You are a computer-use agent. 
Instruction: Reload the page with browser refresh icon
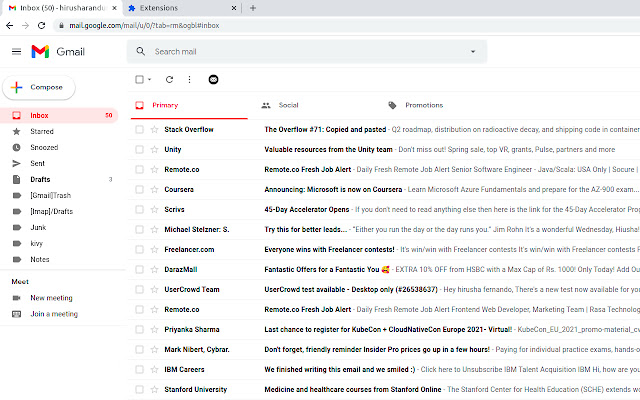point(41,25)
